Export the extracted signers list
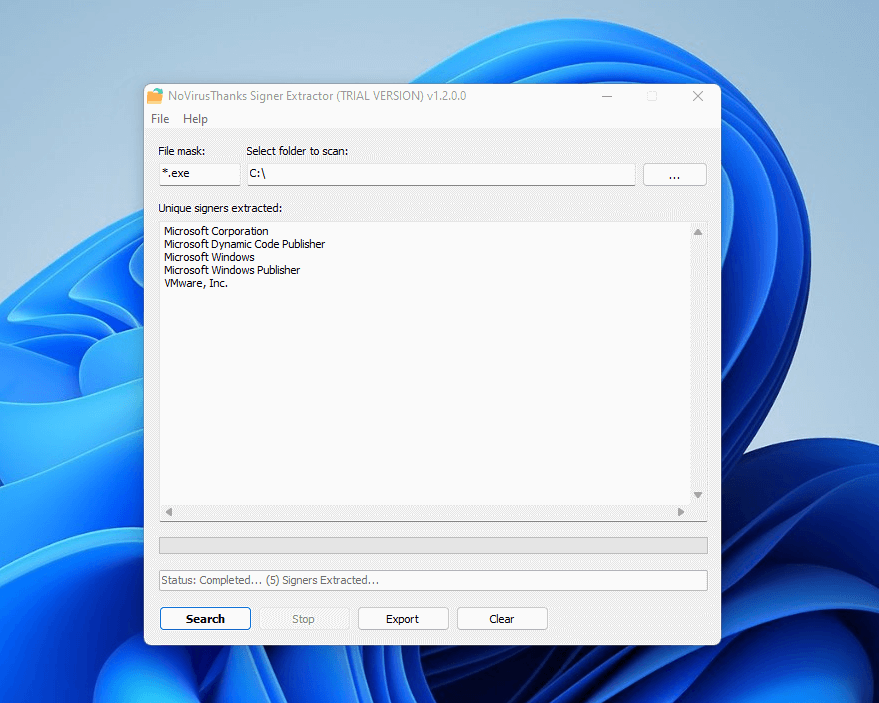The height and width of the screenshot is (703, 879). (x=403, y=619)
